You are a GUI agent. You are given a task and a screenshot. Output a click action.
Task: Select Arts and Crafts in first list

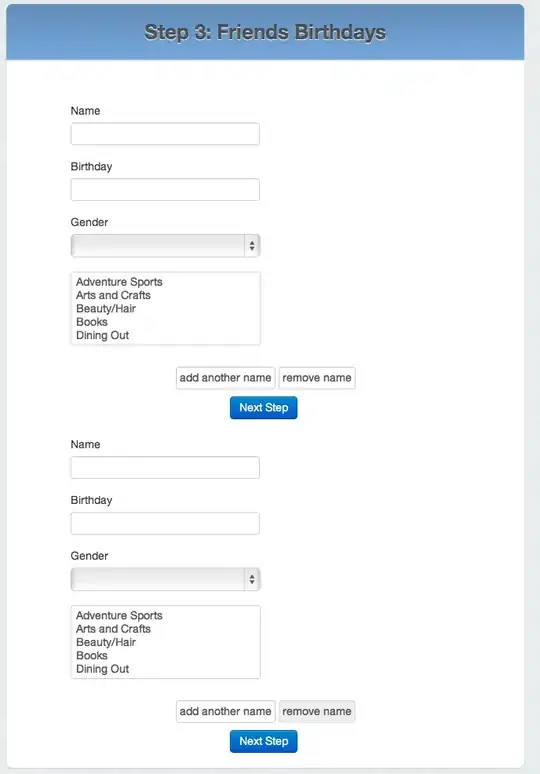(113, 295)
